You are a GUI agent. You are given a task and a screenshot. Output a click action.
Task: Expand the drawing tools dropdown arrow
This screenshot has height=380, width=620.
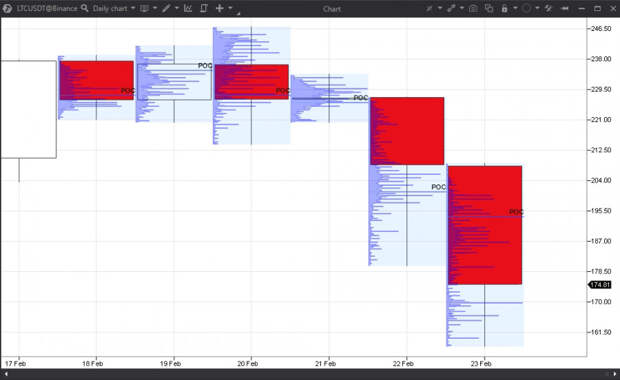pyautogui.click(x=177, y=8)
